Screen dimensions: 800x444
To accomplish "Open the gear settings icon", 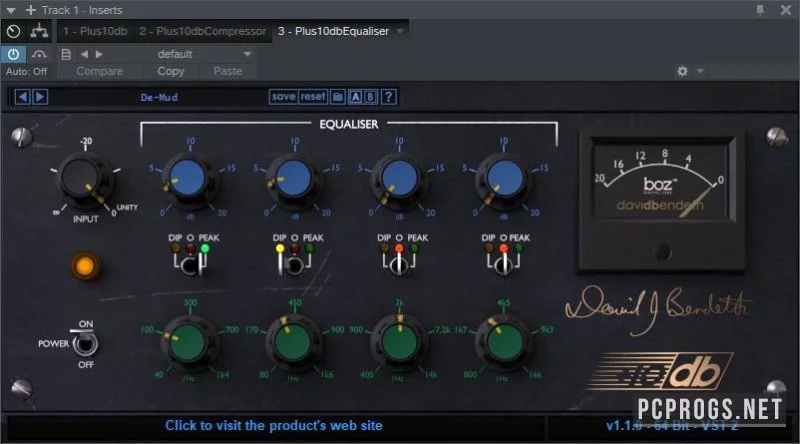I will [x=683, y=71].
